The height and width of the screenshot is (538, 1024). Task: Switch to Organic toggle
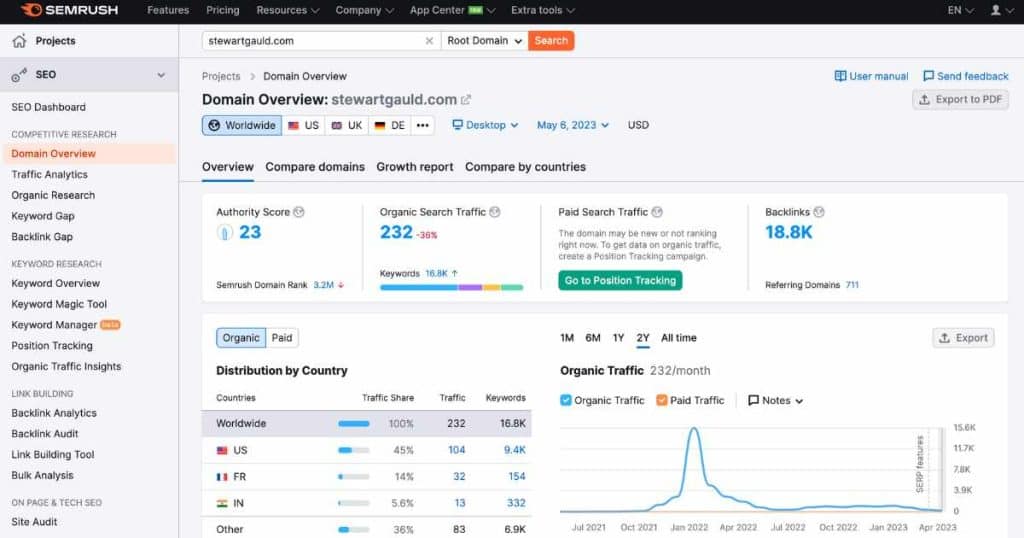click(241, 338)
